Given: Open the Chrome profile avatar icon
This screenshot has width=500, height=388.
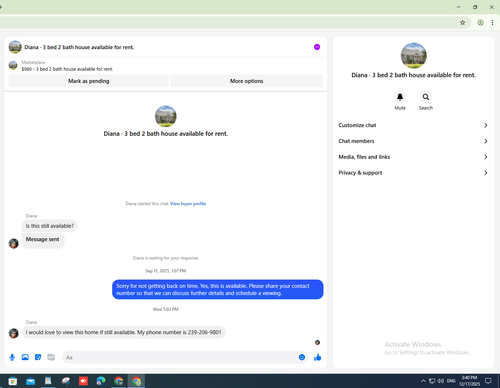Looking at the screenshot, I should coord(480,23).
